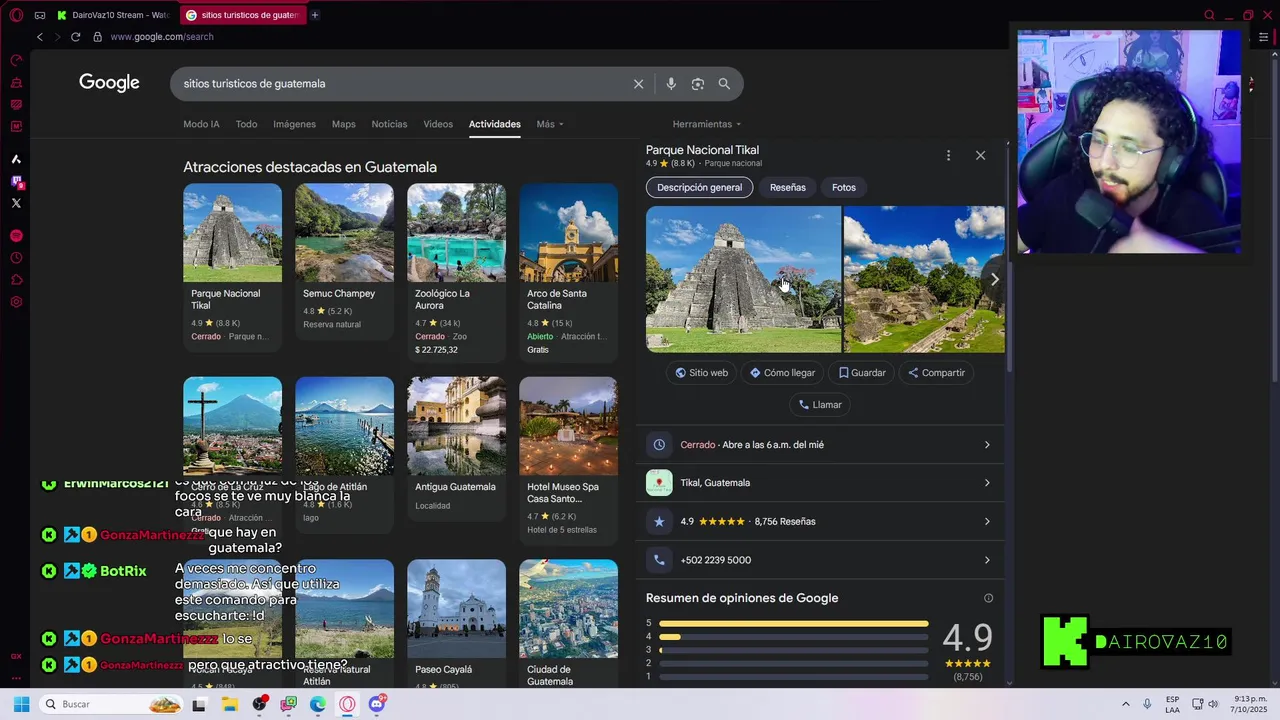Open the Opera GX main menu logo
The width and height of the screenshot is (1280, 720).
click(16, 15)
